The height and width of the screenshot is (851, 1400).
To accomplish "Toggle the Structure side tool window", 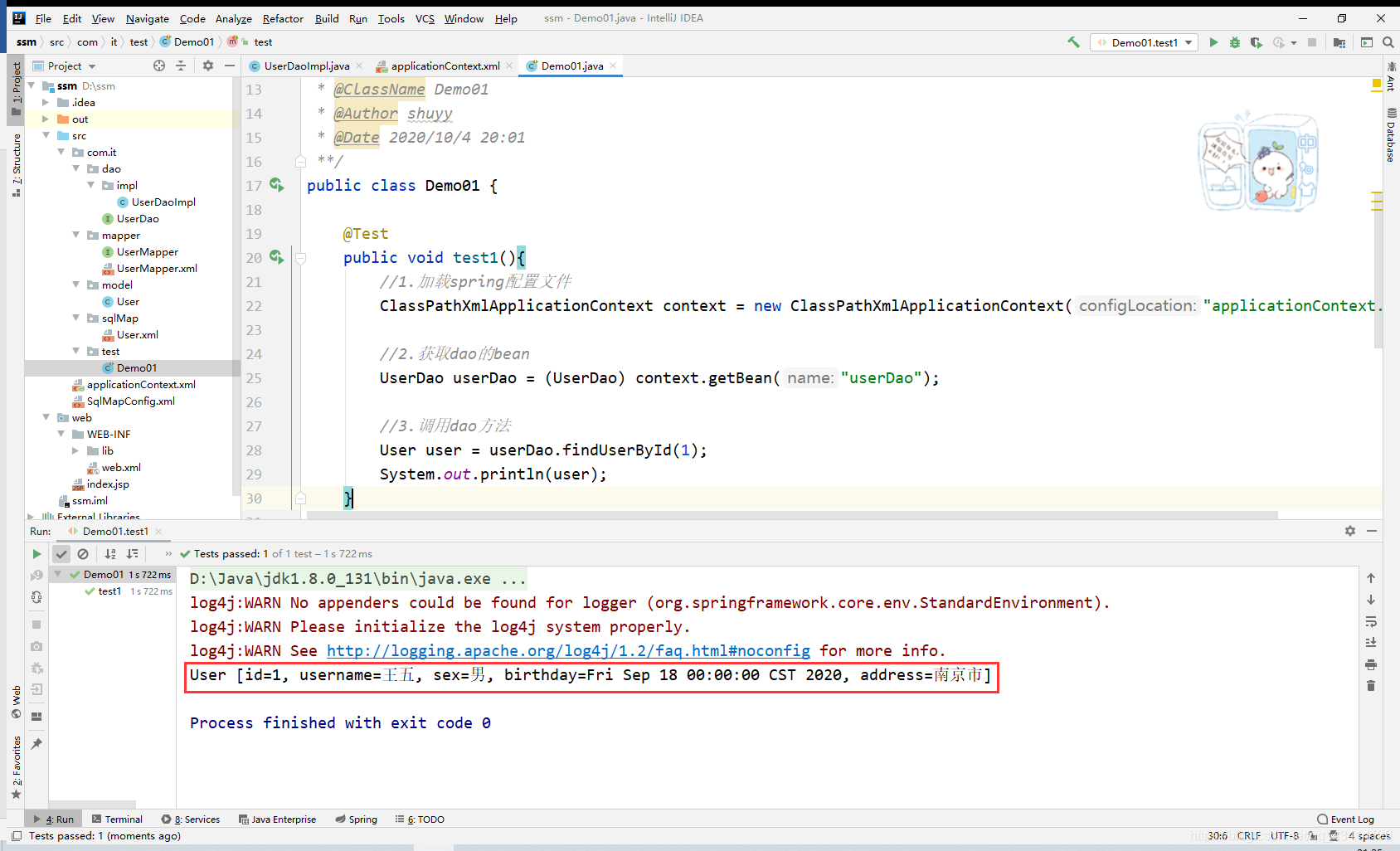I will click(x=17, y=165).
